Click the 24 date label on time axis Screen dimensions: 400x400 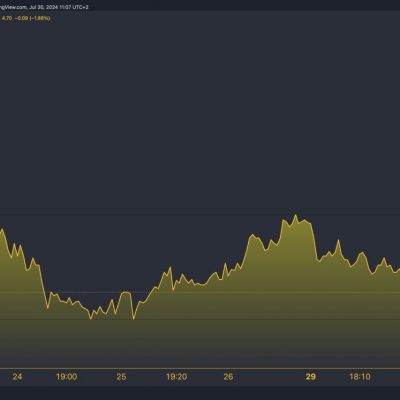[x=17, y=377]
